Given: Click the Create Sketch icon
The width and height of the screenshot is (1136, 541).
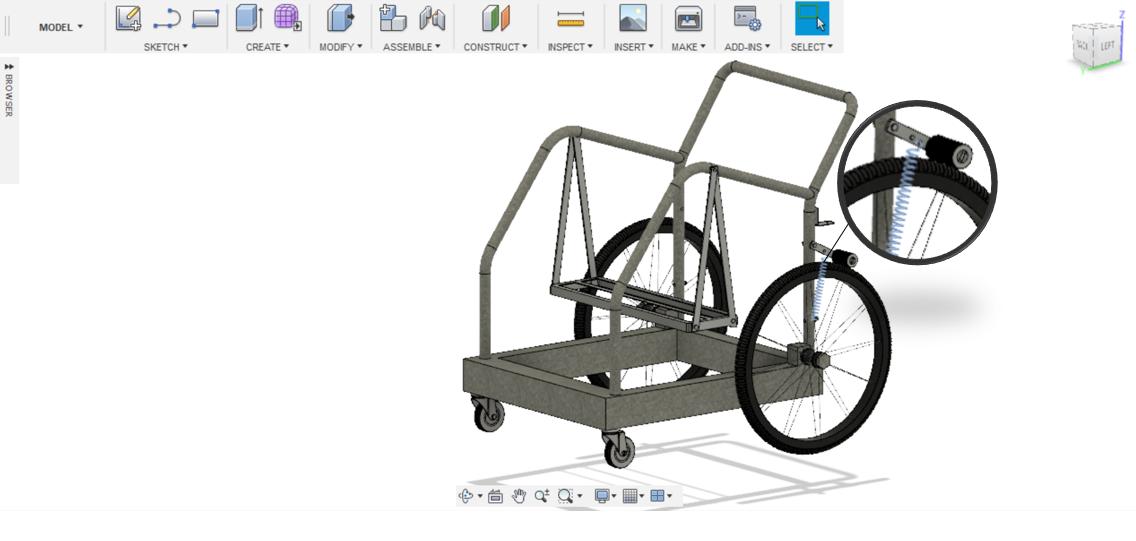Looking at the screenshot, I should click(128, 18).
